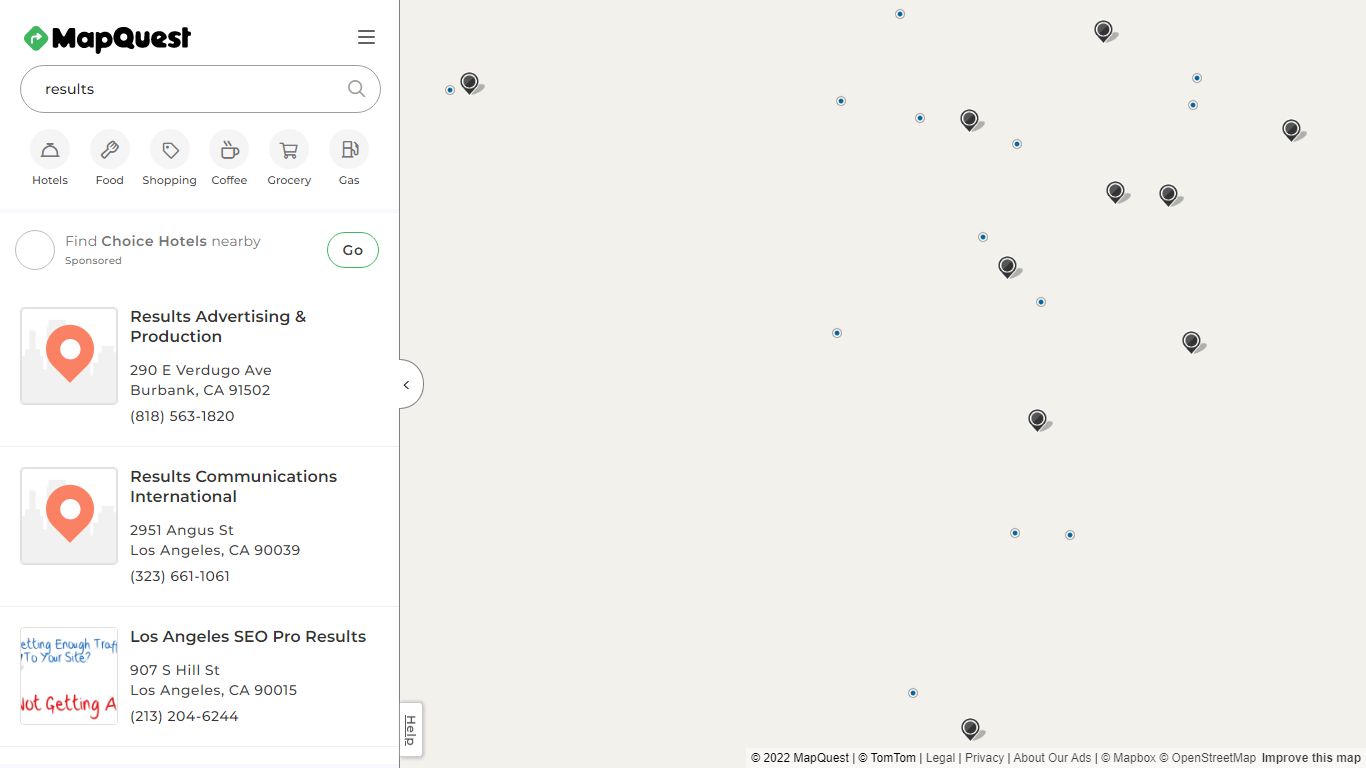
Task: Click address 2951 Angus St
Action: click(x=182, y=530)
